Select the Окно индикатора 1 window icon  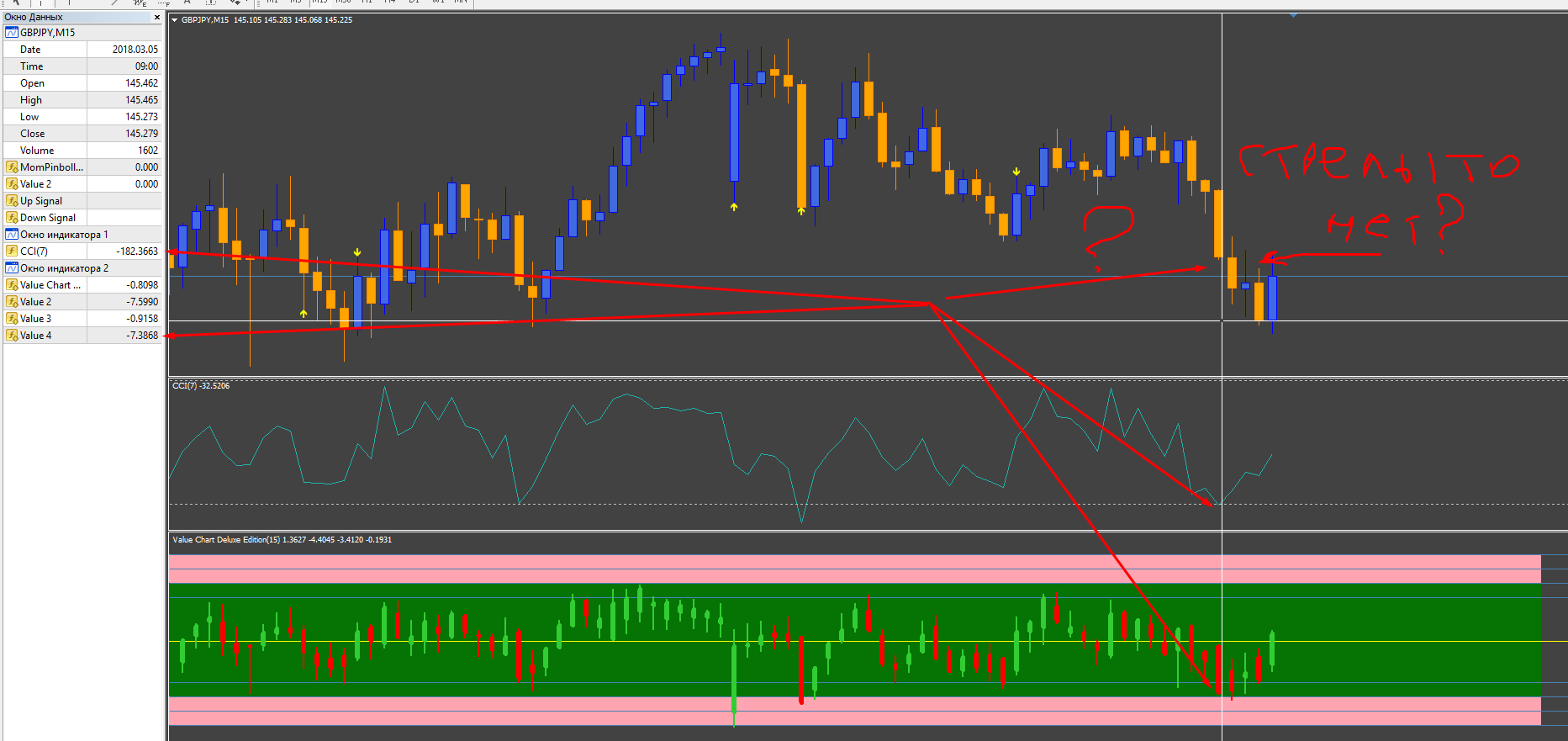[x=12, y=235]
